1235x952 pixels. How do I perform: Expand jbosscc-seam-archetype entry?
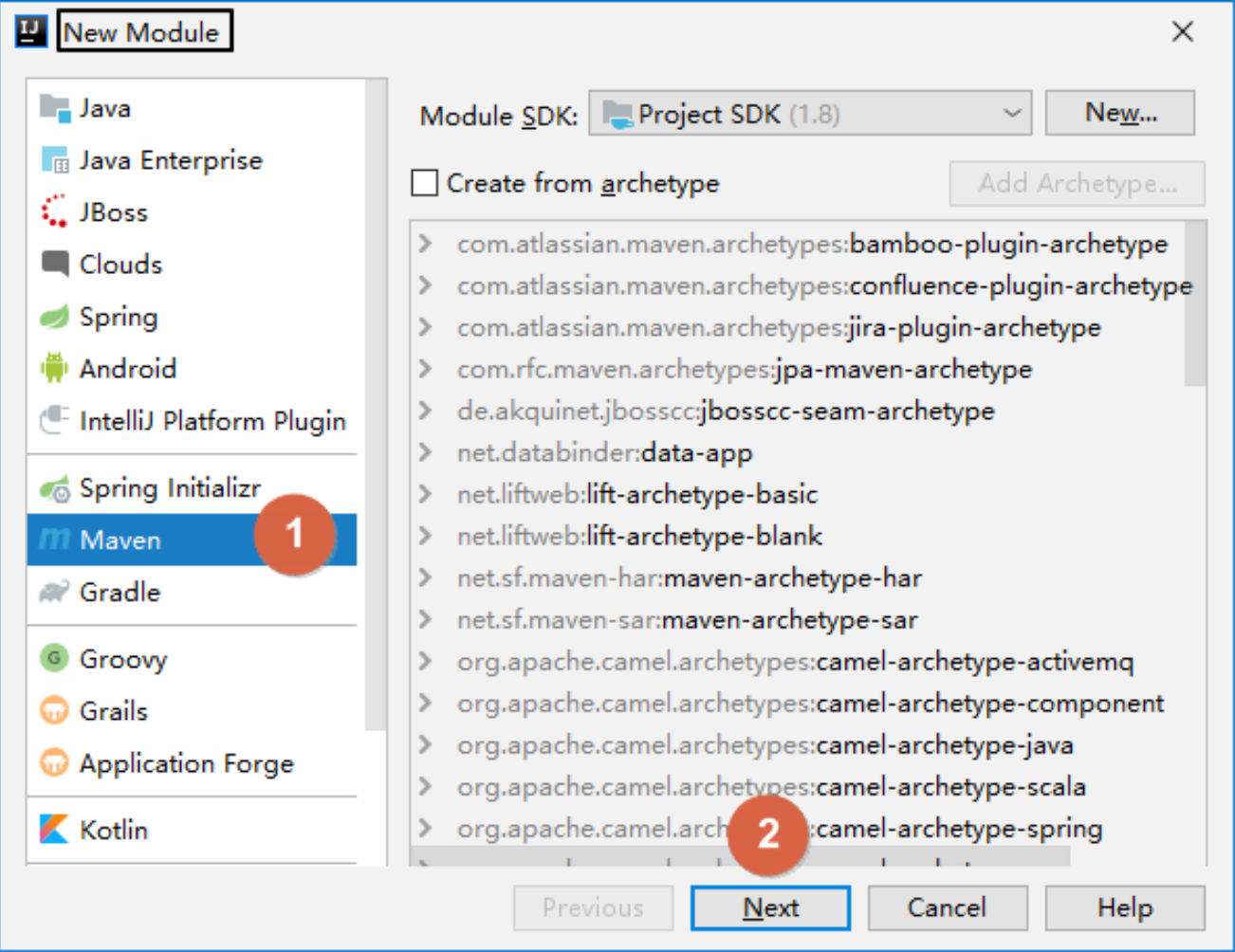tap(426, 411)
